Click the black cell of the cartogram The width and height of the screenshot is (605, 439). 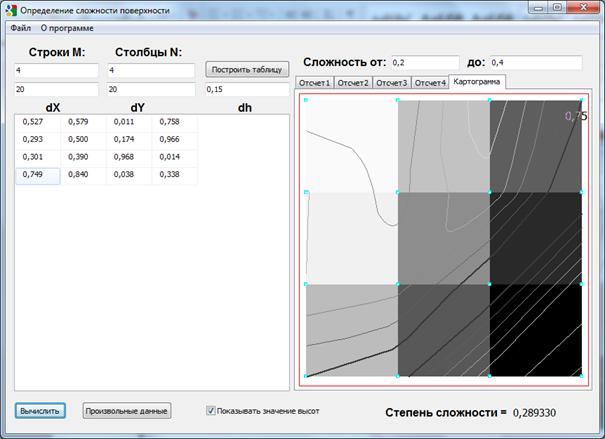point(536,330)
